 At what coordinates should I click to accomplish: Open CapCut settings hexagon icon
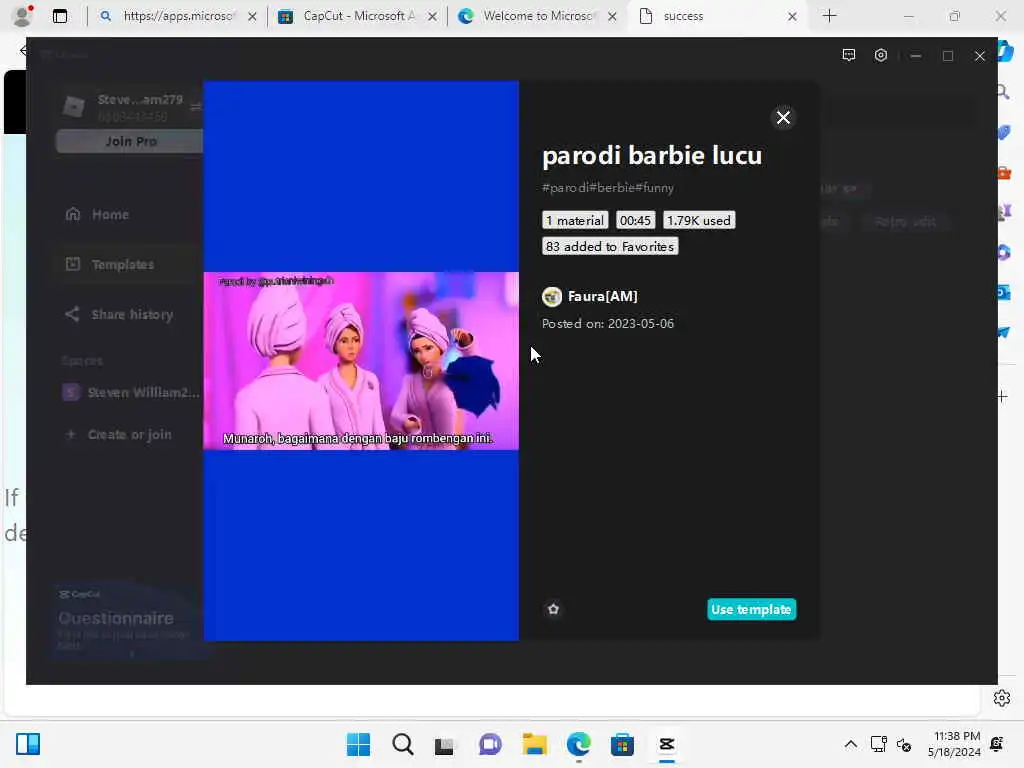point(880,56)
